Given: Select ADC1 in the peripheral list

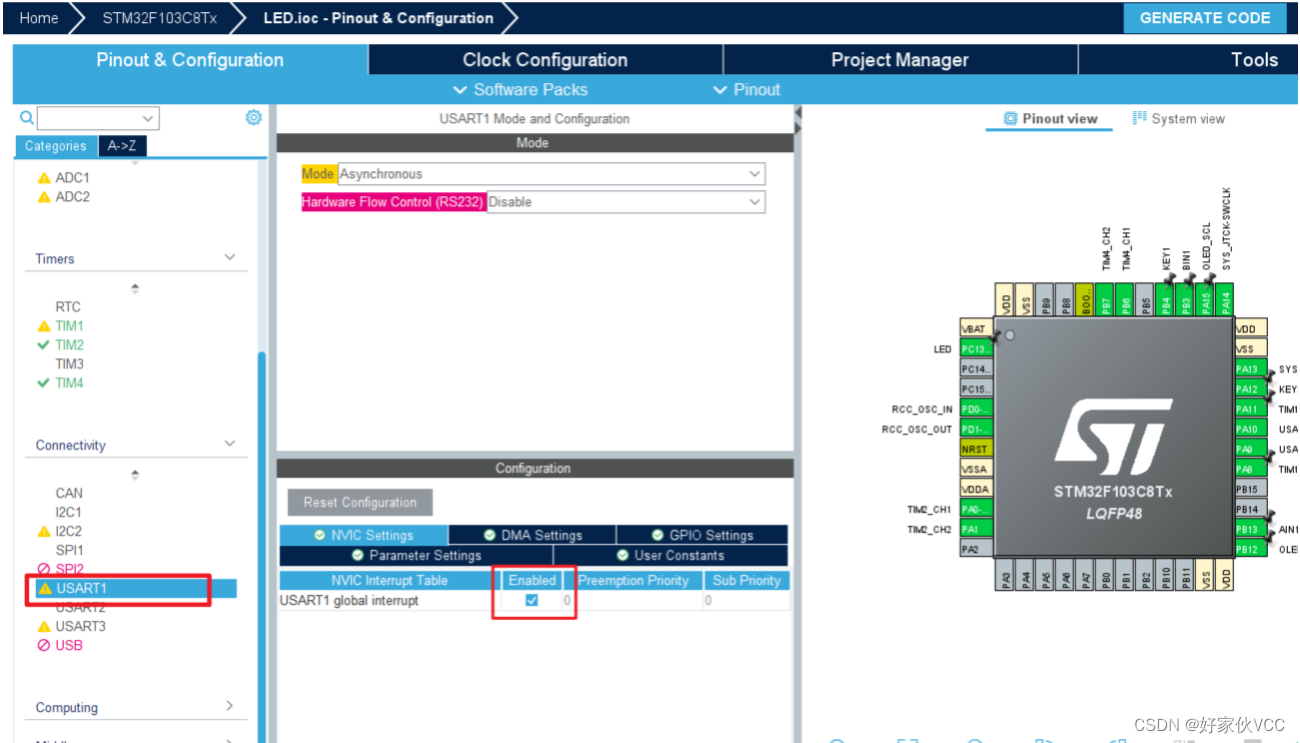Looking at the screenshot, I should (x=72, y=177).
